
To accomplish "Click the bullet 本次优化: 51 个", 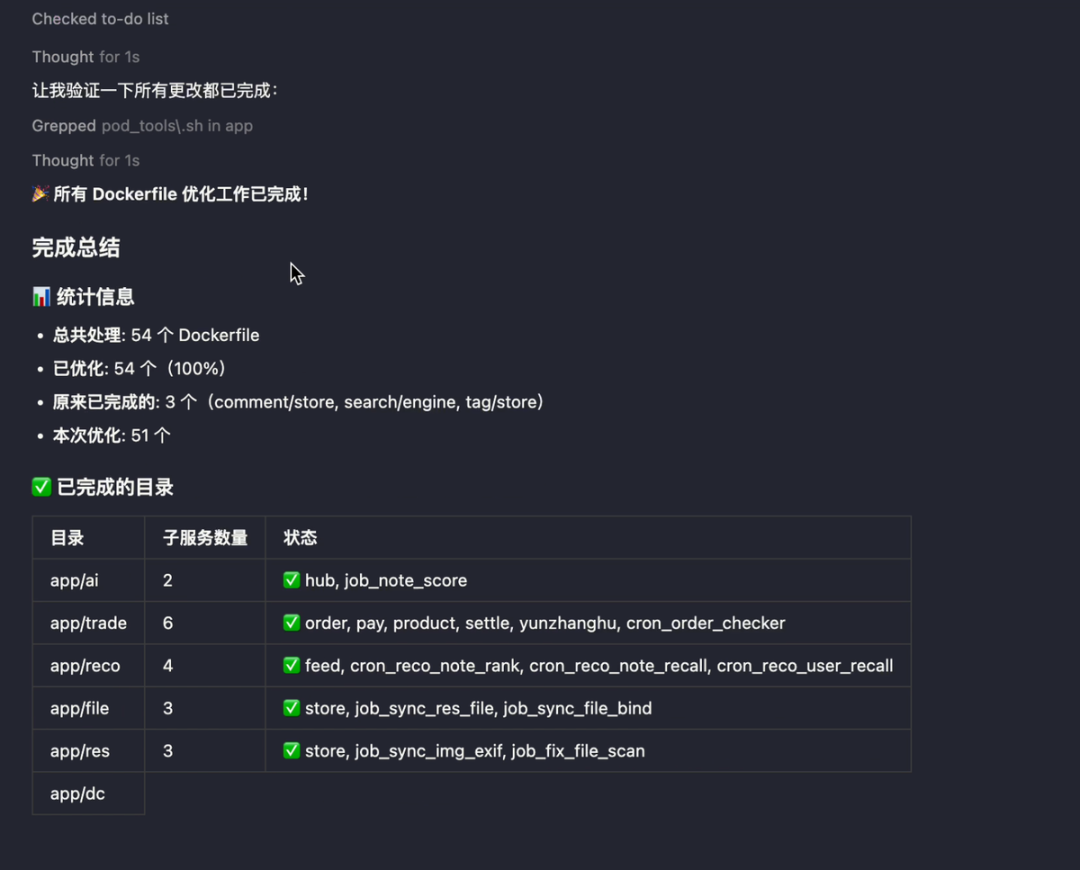I will click(x=112, y=436).
